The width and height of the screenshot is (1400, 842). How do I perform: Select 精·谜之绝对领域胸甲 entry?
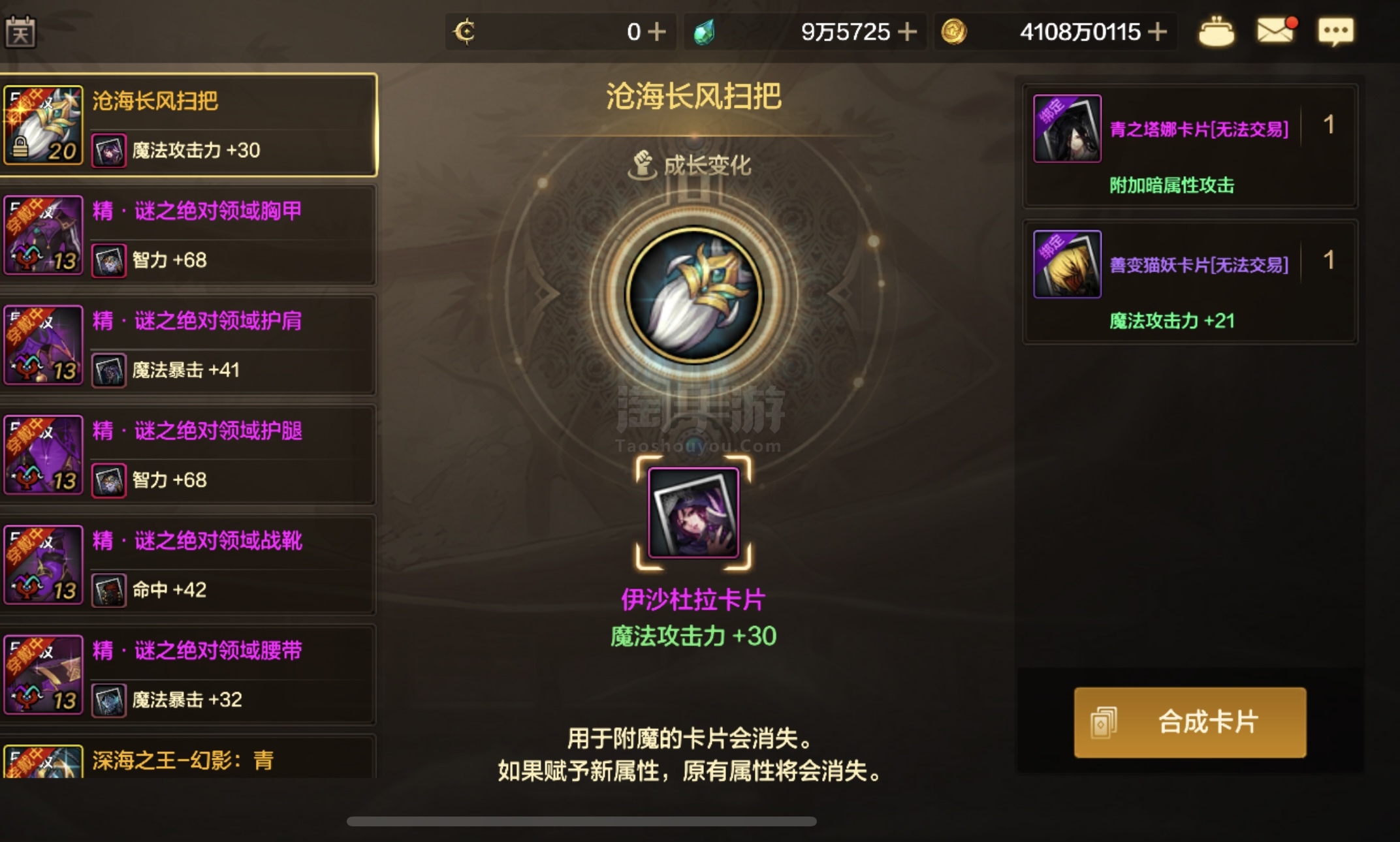click(x=188, y=235)
